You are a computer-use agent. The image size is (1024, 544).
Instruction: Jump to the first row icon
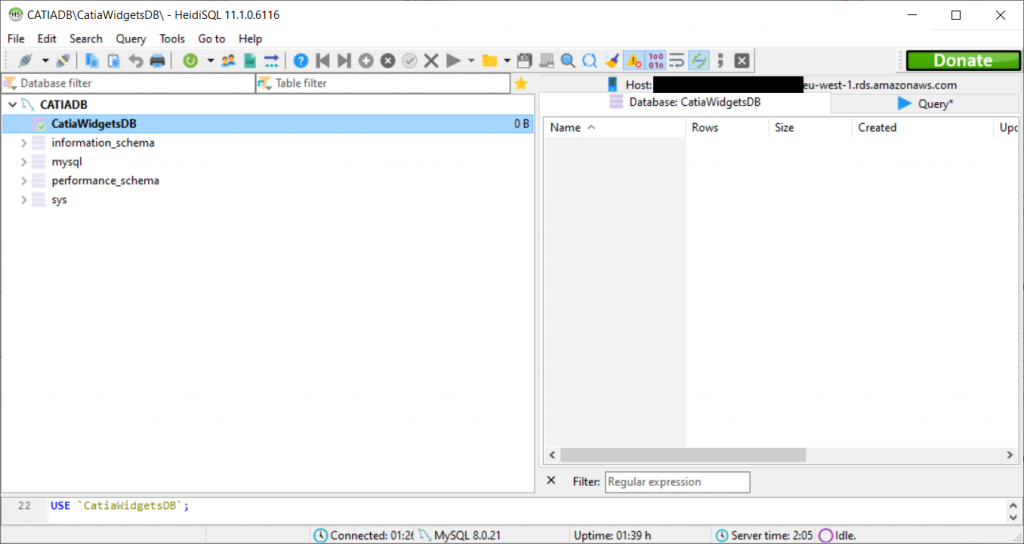tap(322, 61)
